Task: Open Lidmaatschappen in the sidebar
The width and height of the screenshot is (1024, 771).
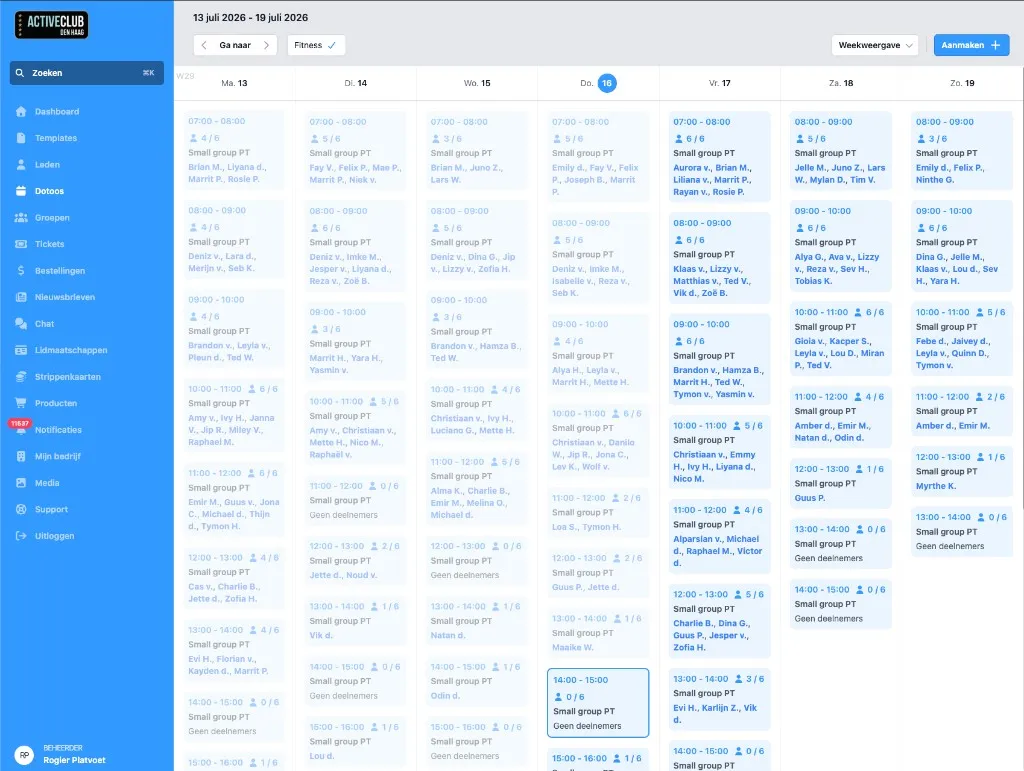Action: [71, 350]
